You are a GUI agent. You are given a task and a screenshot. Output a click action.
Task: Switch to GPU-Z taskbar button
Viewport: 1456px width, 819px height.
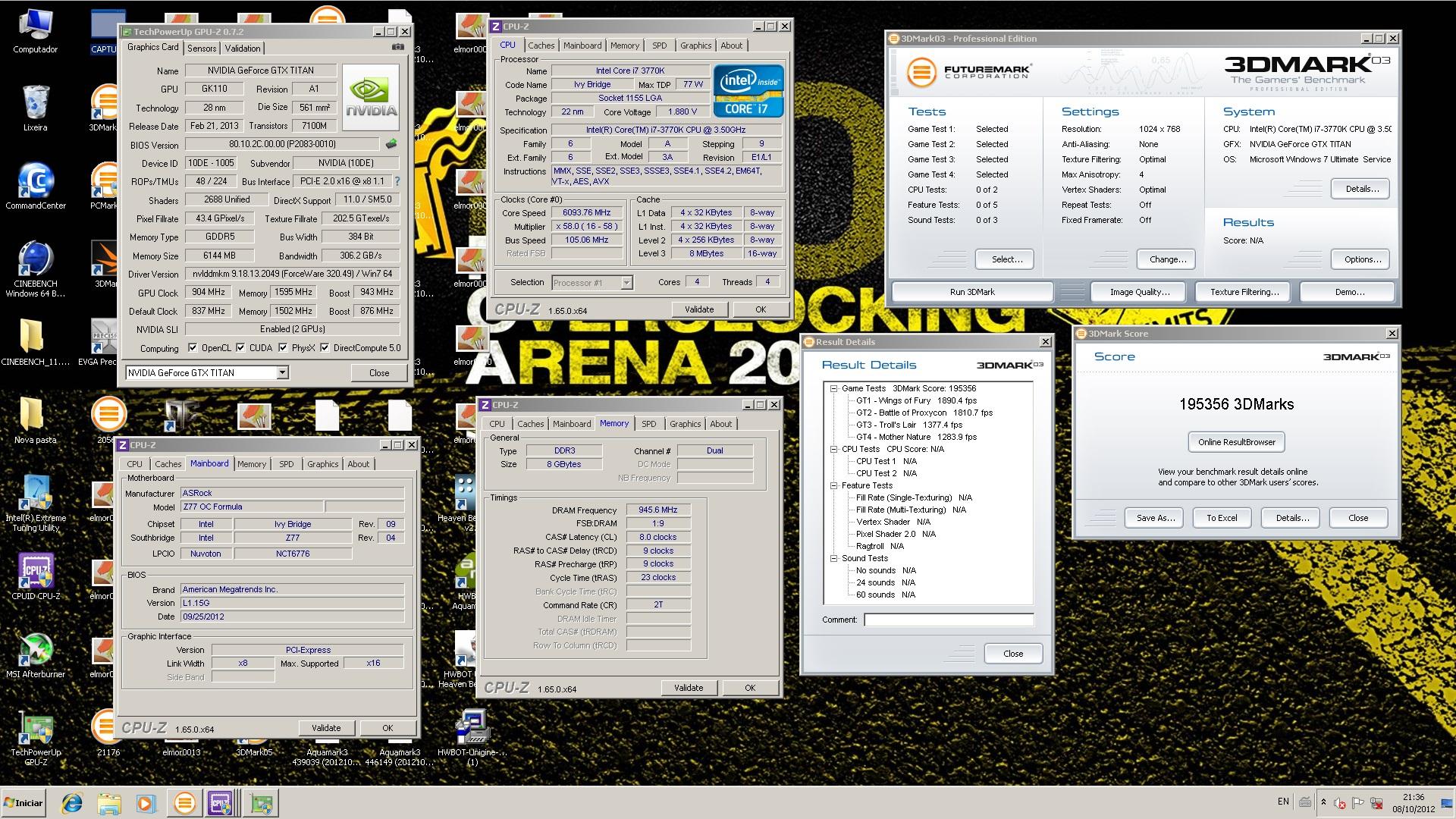pyautogui.click(x=262, y=803)
